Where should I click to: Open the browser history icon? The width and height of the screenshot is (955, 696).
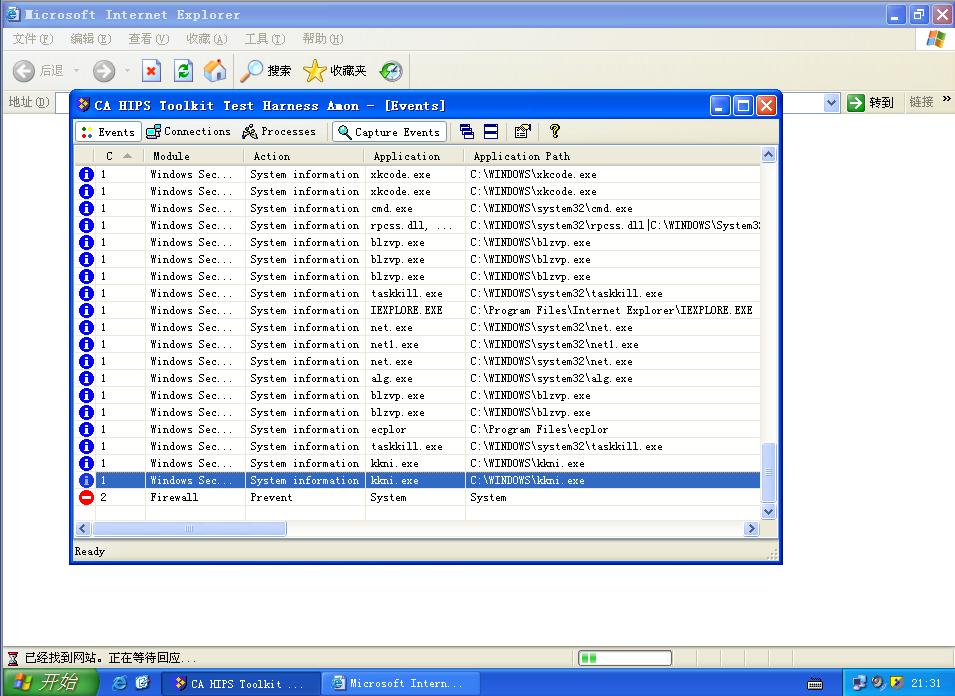391,71
